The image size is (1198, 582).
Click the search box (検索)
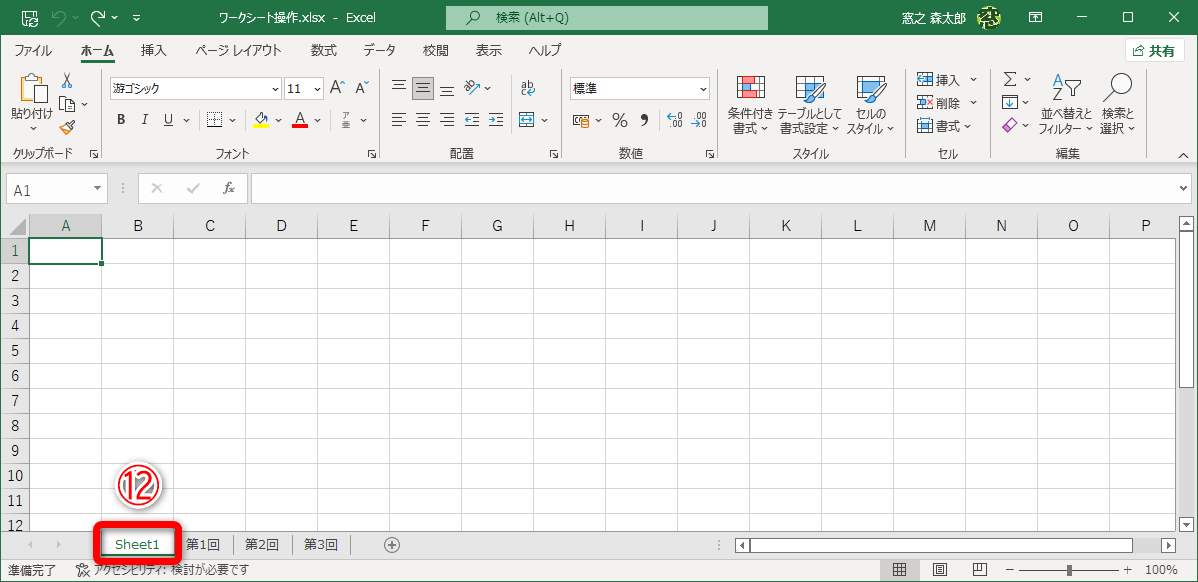607,17
